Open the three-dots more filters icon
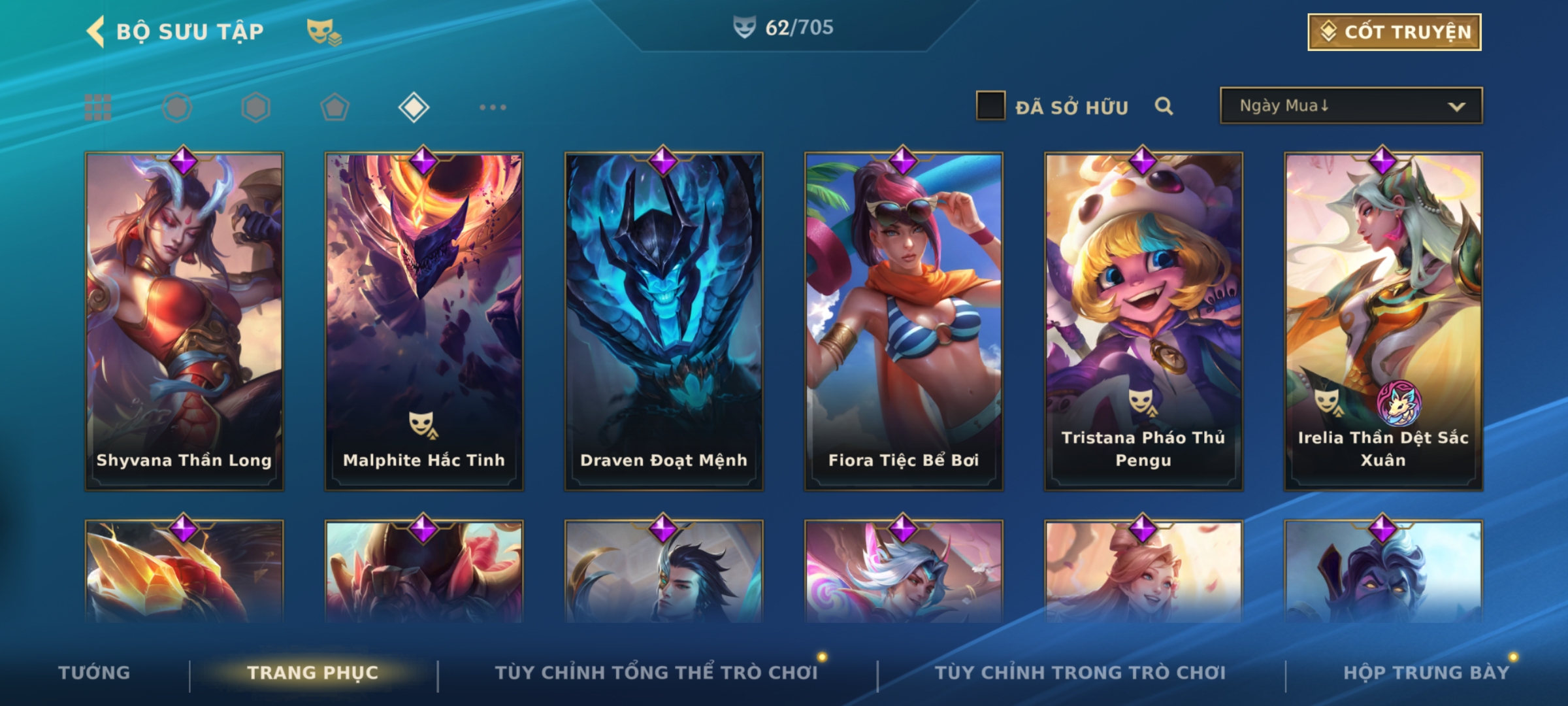 tap(493, 107)
